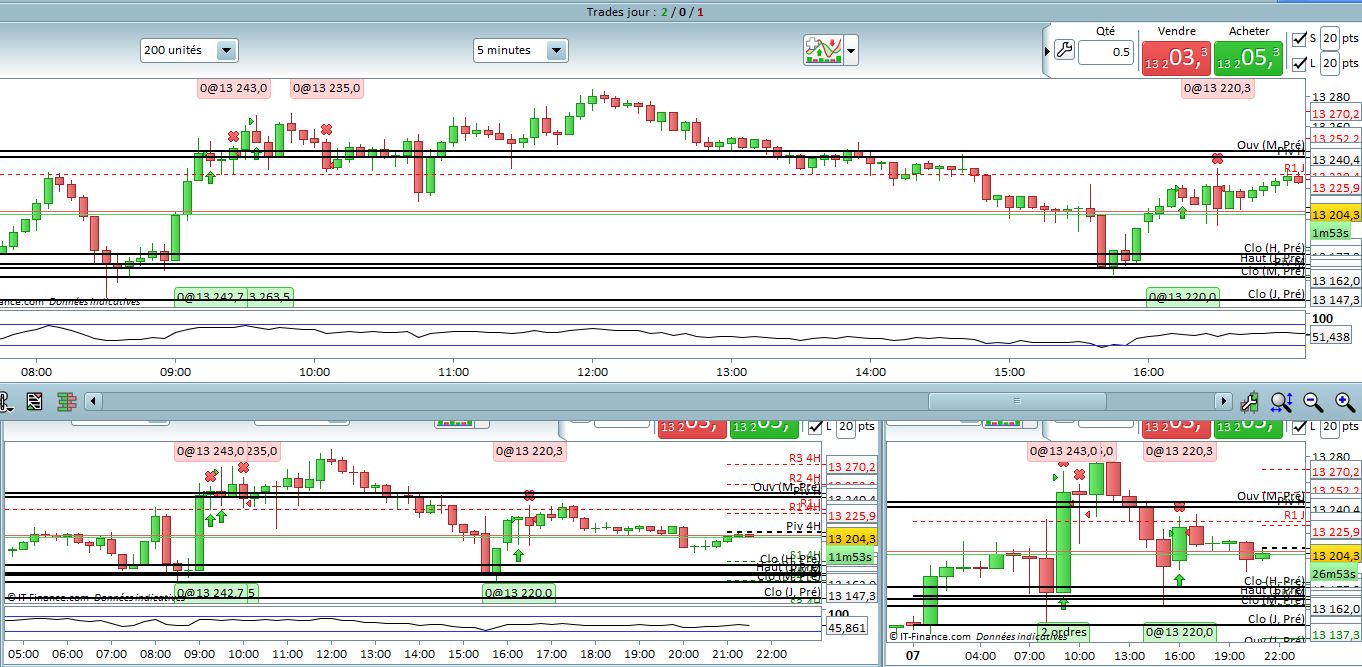Click the 12:00 time label on top chart axis
This screenshot has width=1362, height=667.
click(x=592, y=372)
